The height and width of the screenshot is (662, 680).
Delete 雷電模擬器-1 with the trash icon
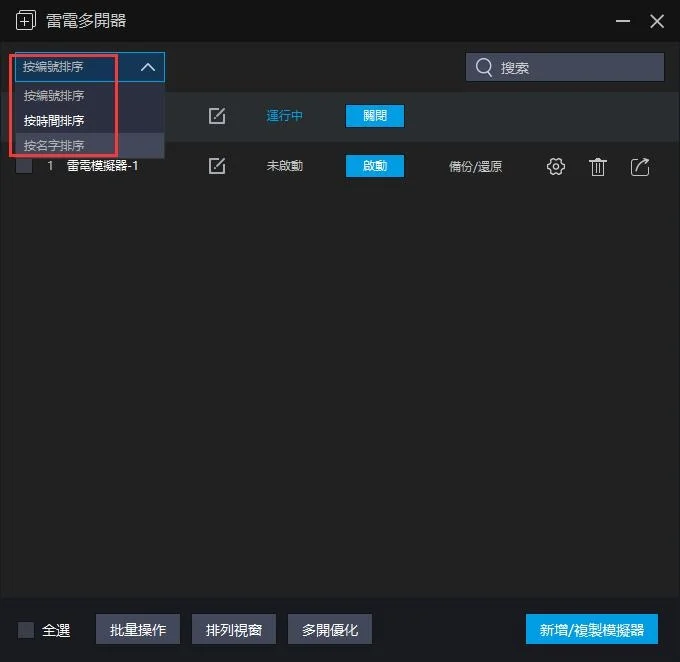point(598,167)
